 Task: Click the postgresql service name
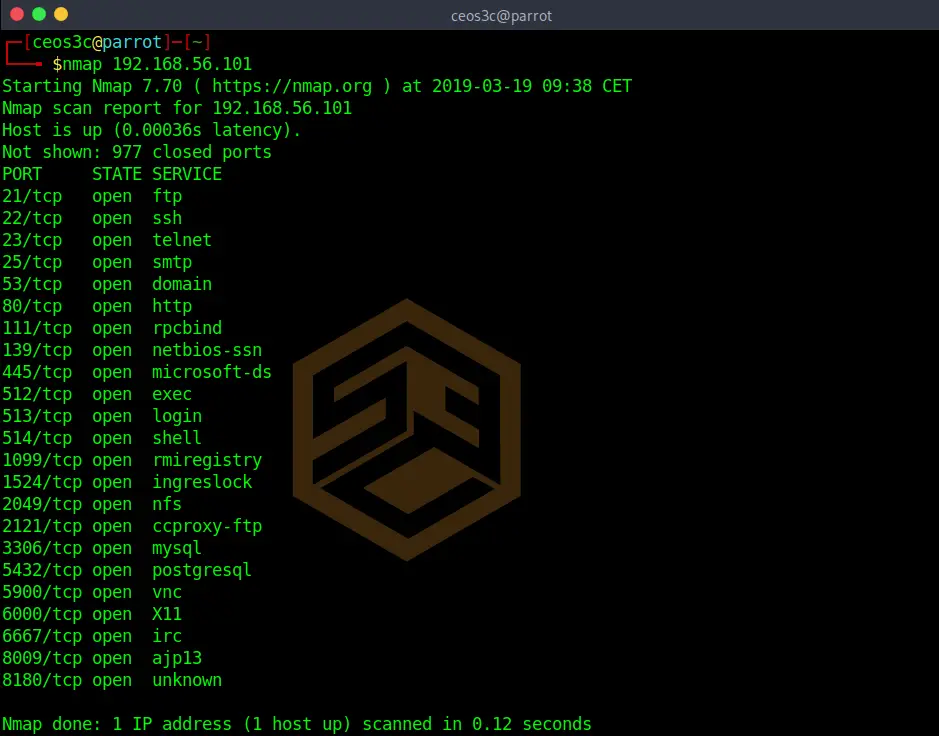[202, 571]
